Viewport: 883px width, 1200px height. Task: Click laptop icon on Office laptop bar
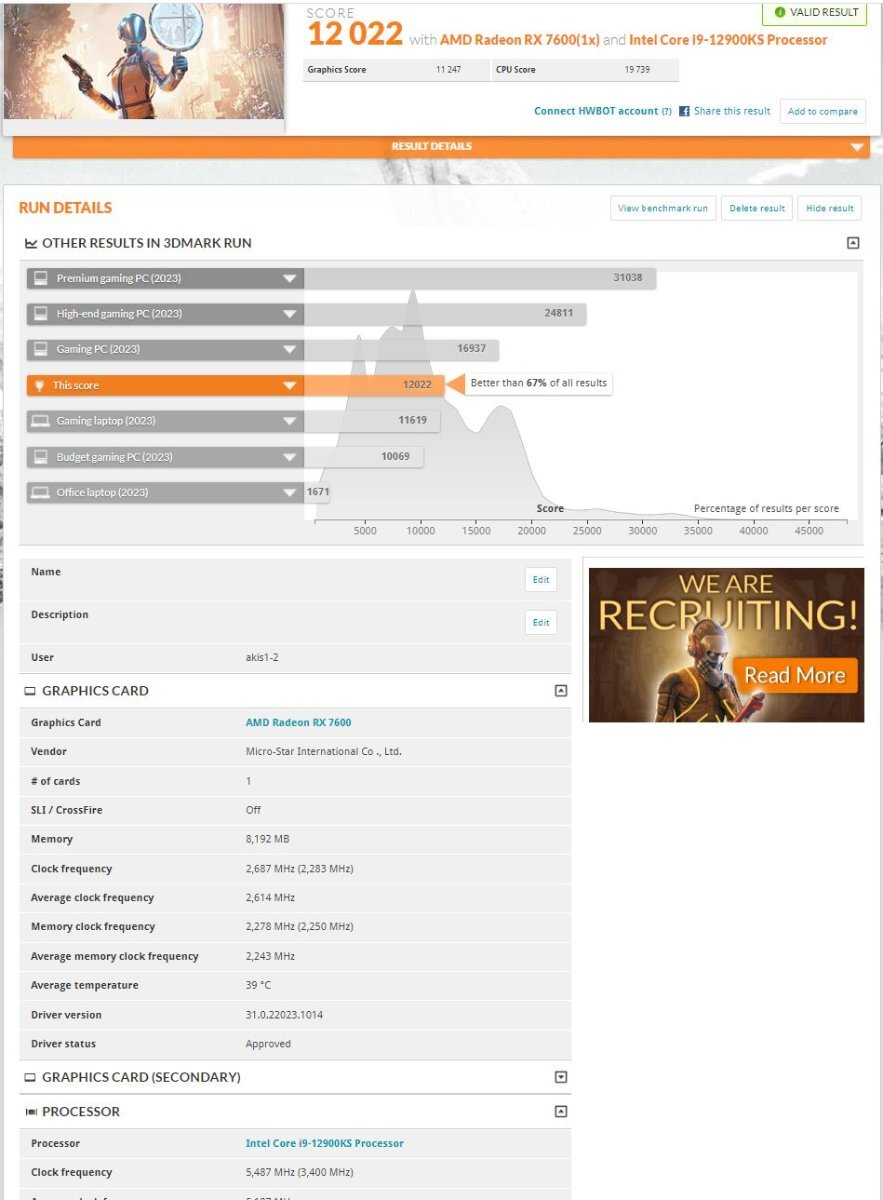pos(41,493)
